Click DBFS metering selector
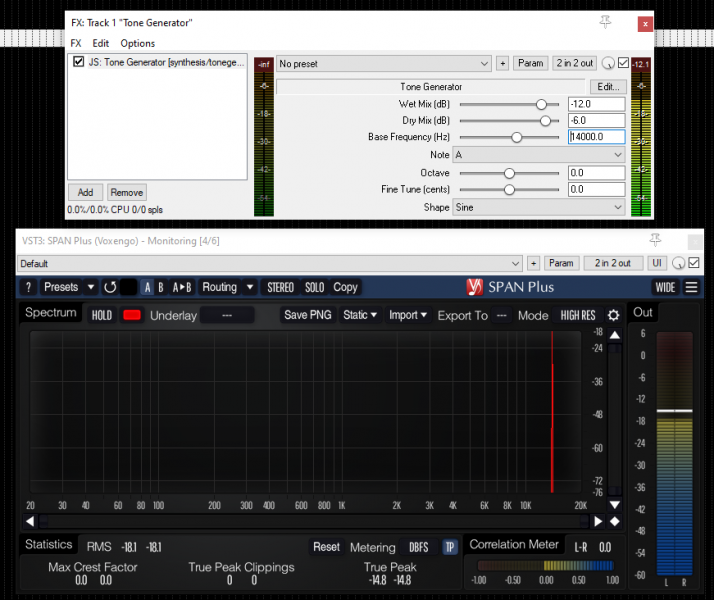This screenshot has height=600, width=714. click(x=418, y=547)
